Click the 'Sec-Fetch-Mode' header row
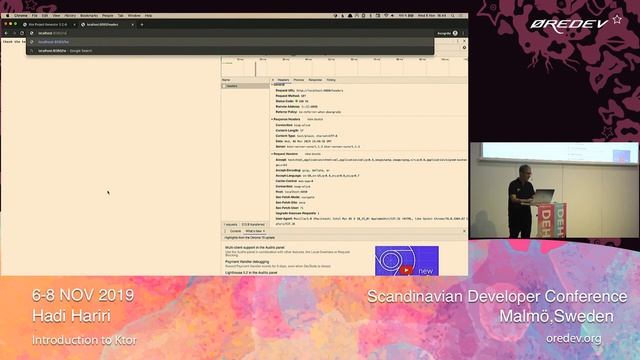Viewport: 640px width, 360px height. [295, 197]
